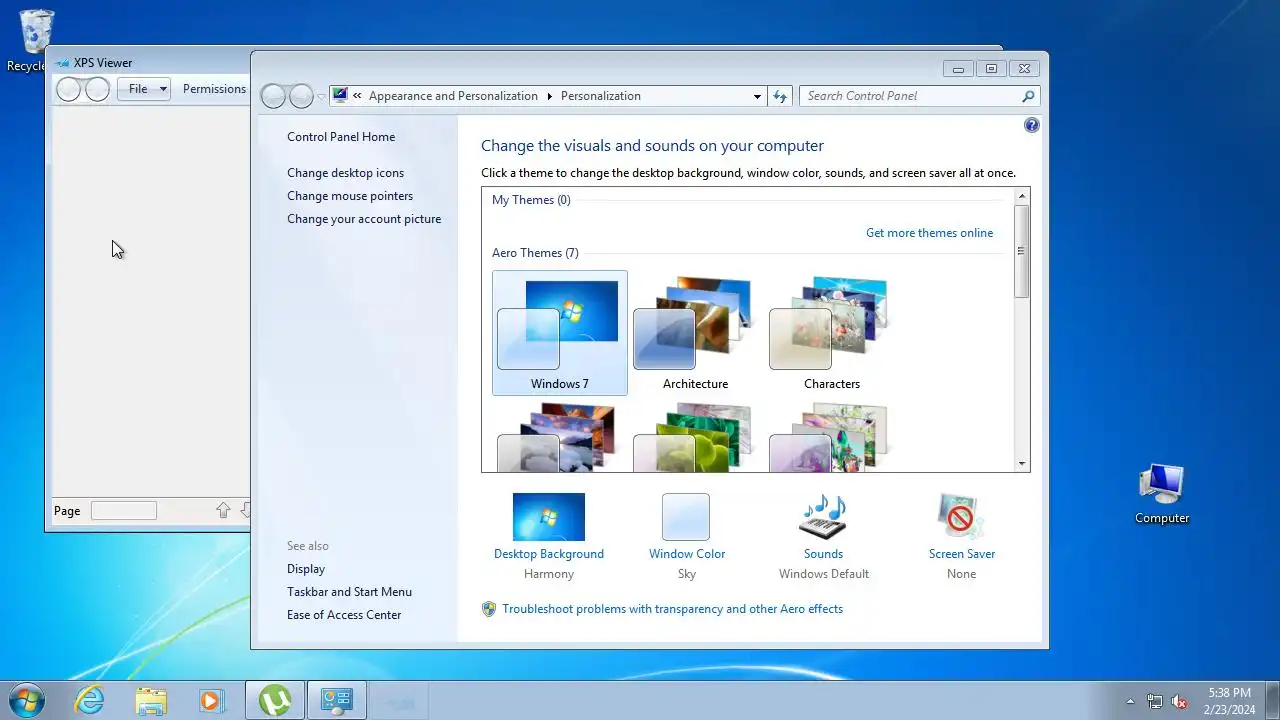The width and height of the screenshot is (1280, 720).
Task: Click theme list scroll up arrow
Action: tap(1022, 196)
